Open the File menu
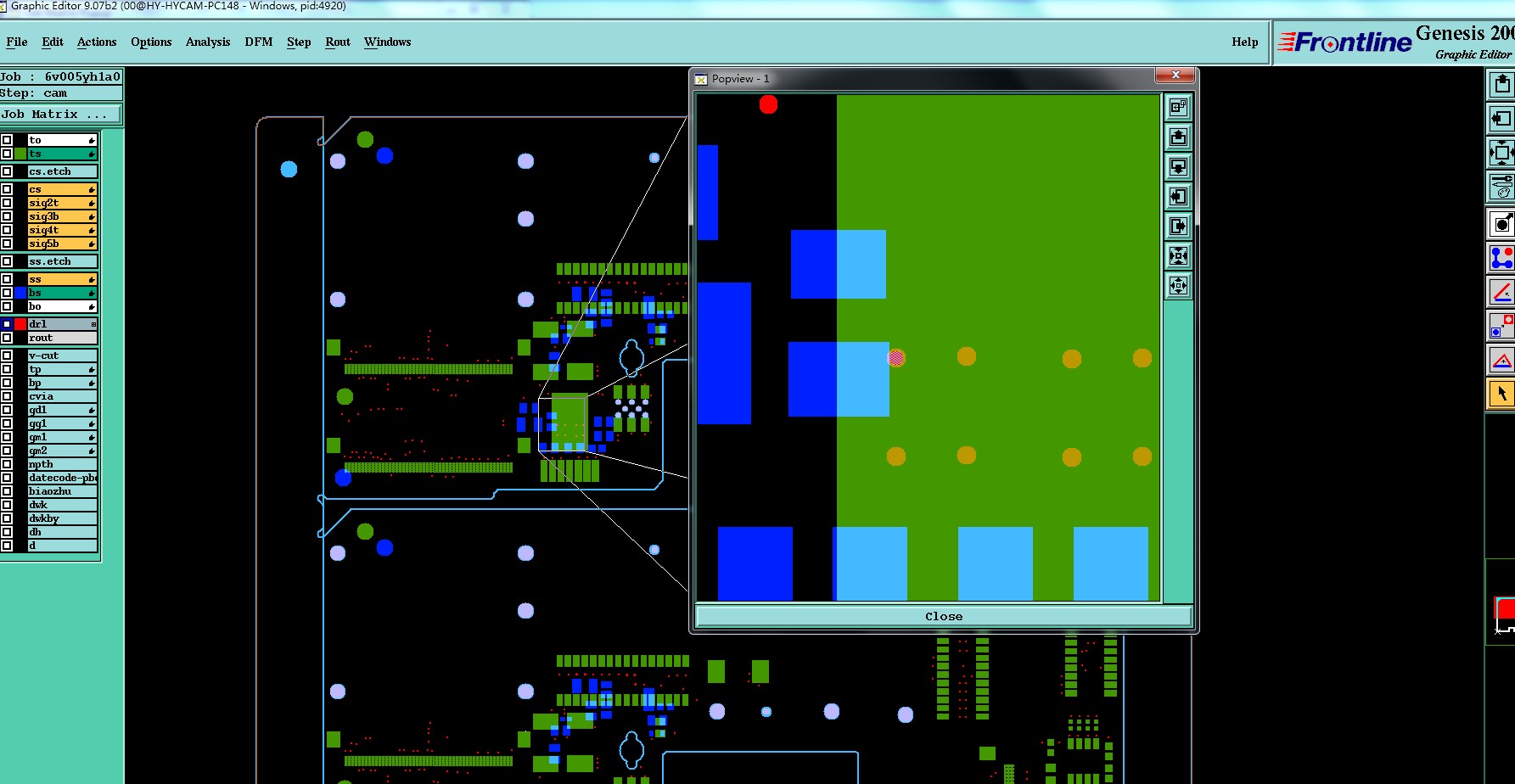This screenshot has height=784, width=1515. [17, 42]
